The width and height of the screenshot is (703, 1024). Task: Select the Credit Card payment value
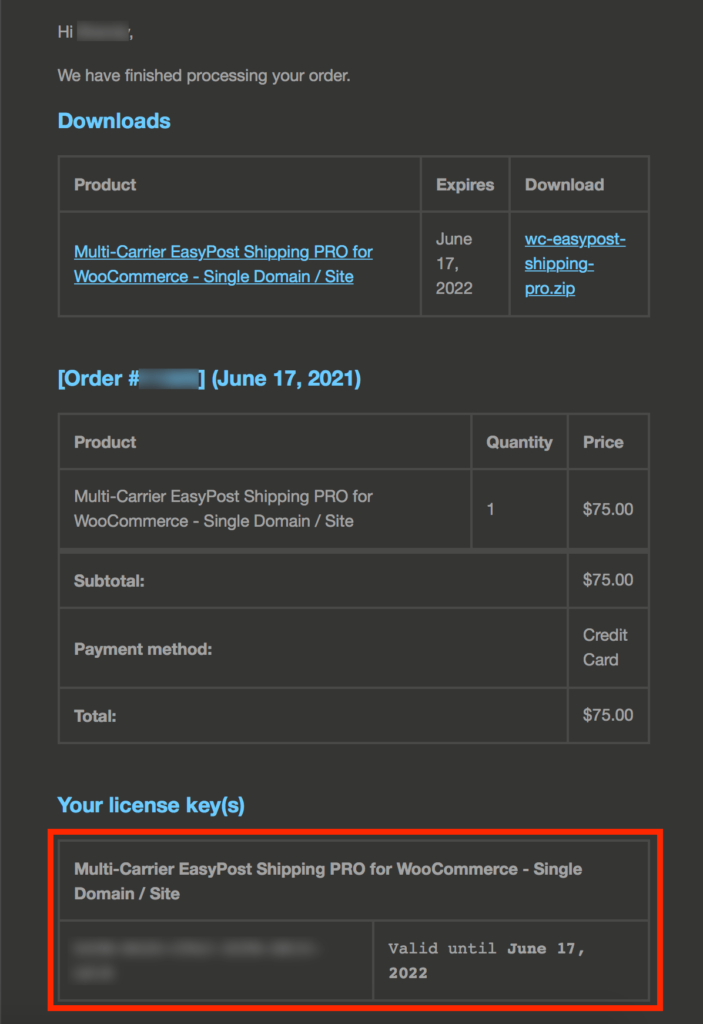605,647
